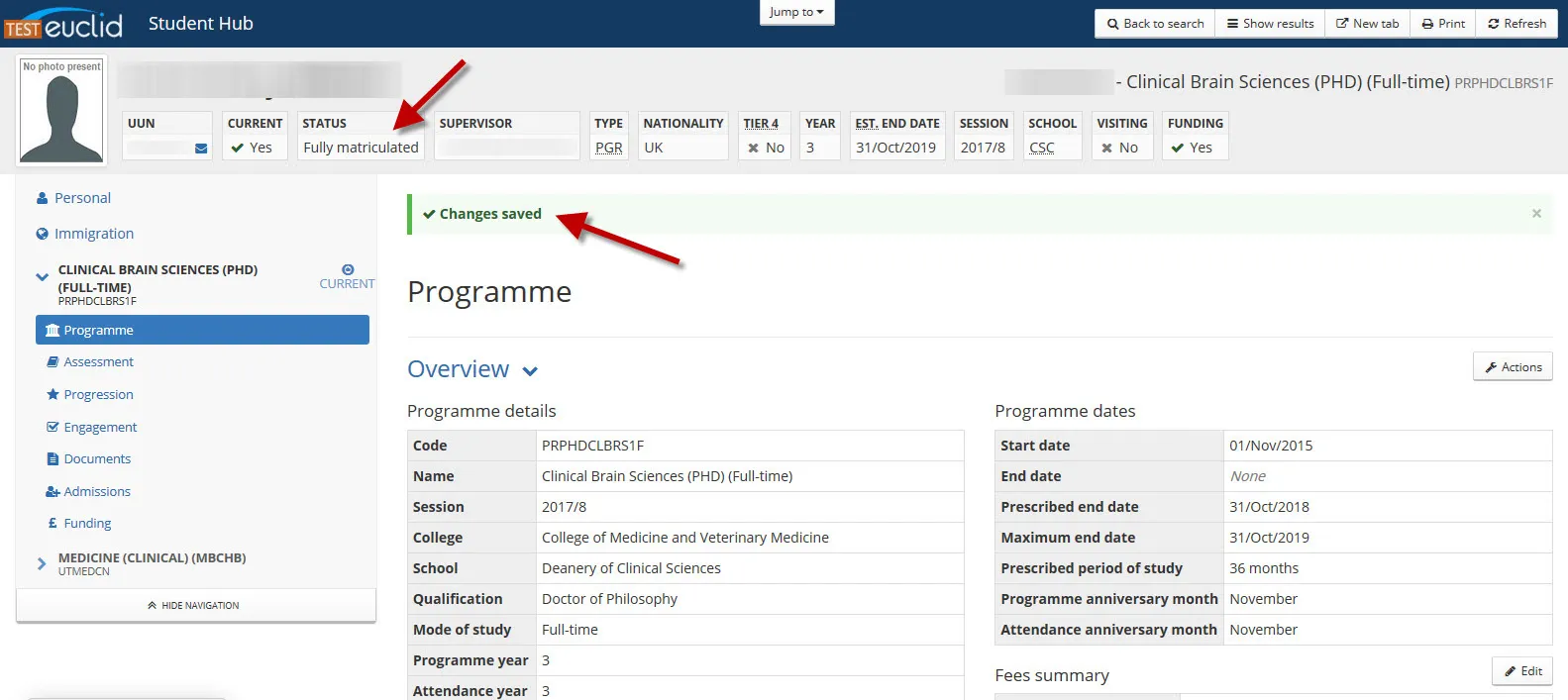Image resolution: width=1568 pixels, height=700 pixels.
Task: Collapse the Overview section chevron
Action: click(x=530, y=371)
